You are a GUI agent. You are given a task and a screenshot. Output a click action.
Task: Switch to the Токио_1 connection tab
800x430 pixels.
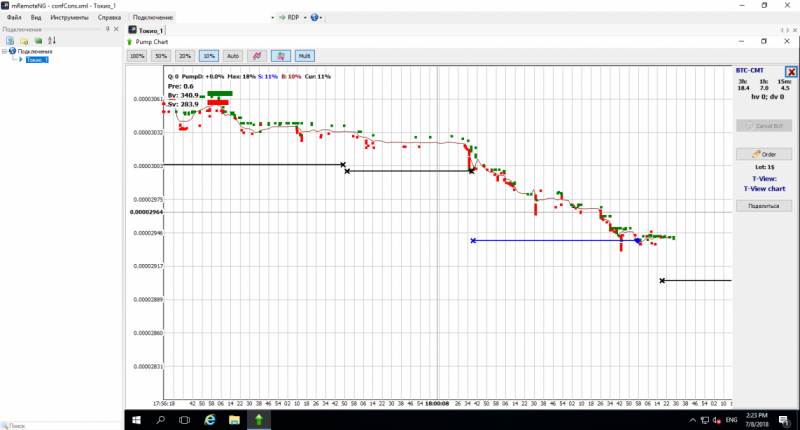point(145,30)
